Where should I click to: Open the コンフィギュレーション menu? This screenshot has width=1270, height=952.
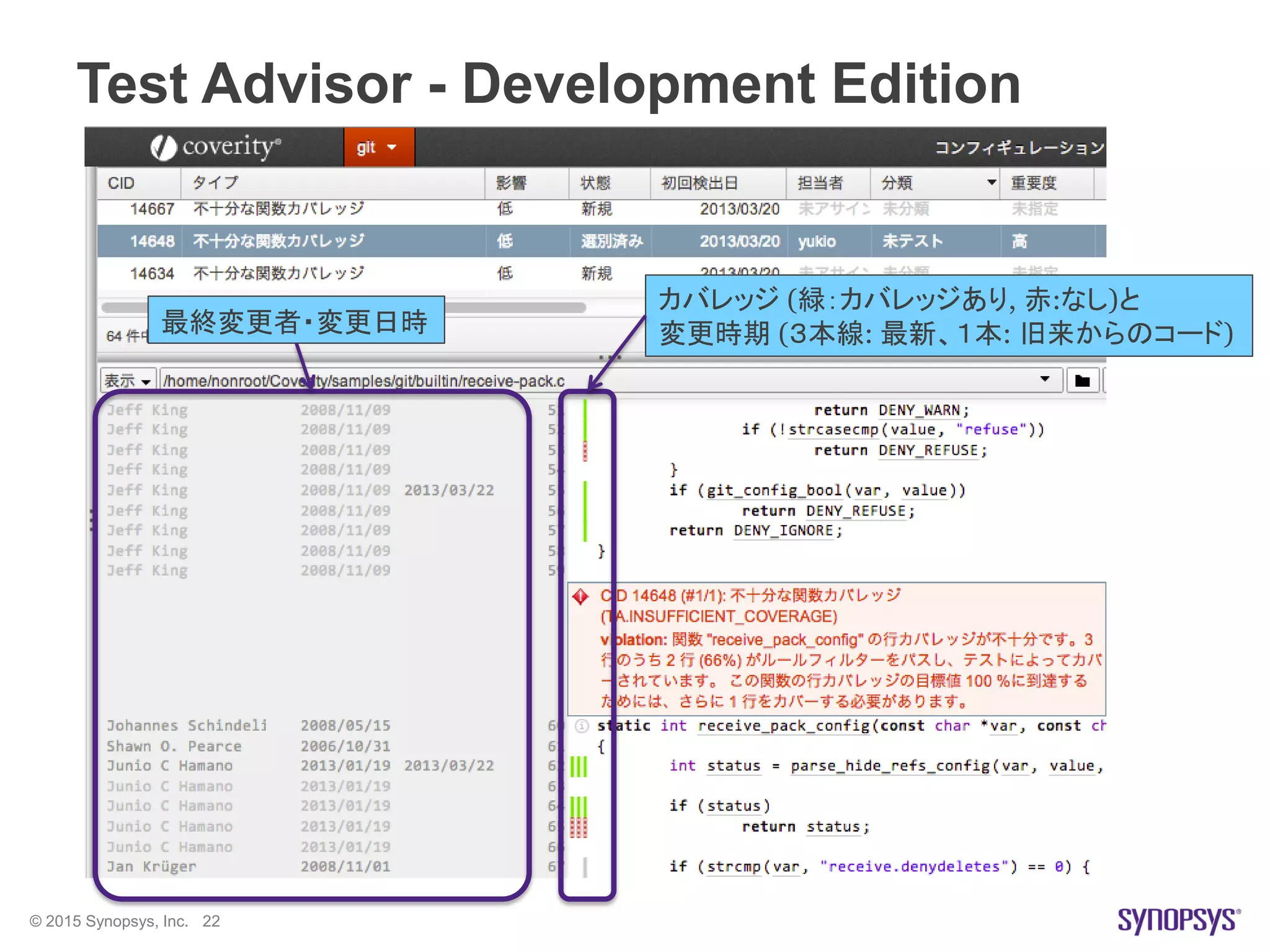tap(1019, 148)
